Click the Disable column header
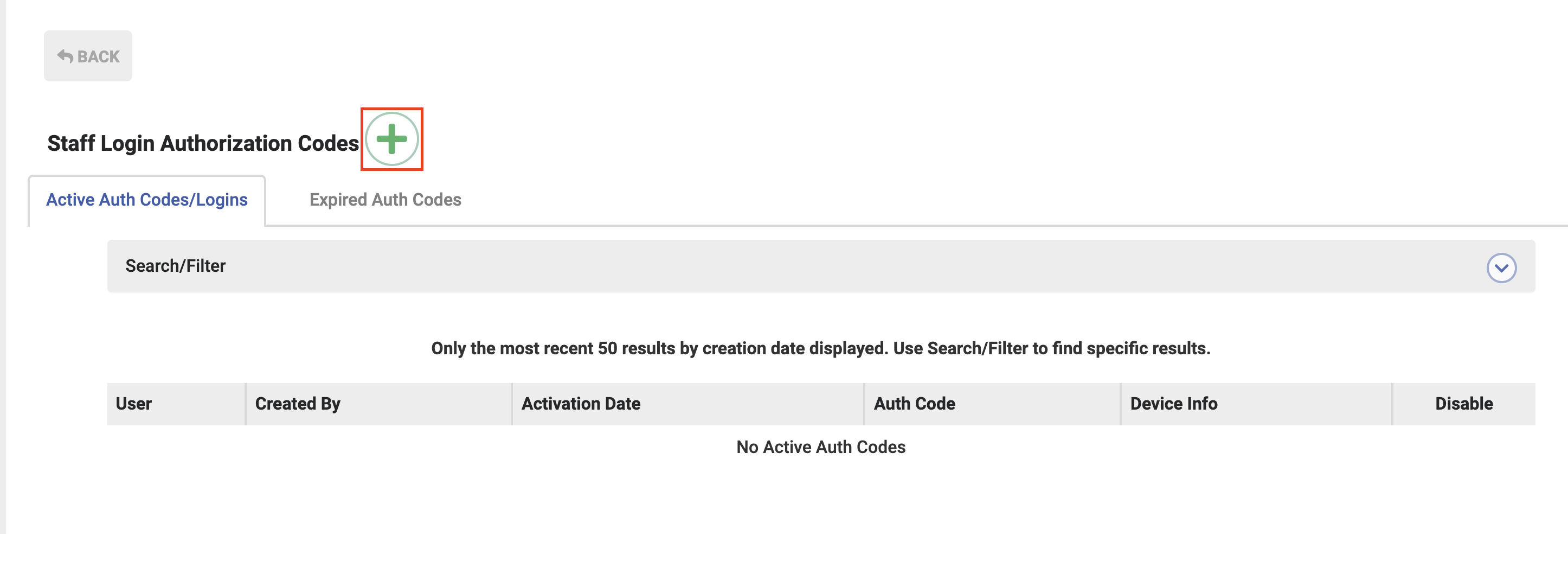 (x=1464, y=404)
